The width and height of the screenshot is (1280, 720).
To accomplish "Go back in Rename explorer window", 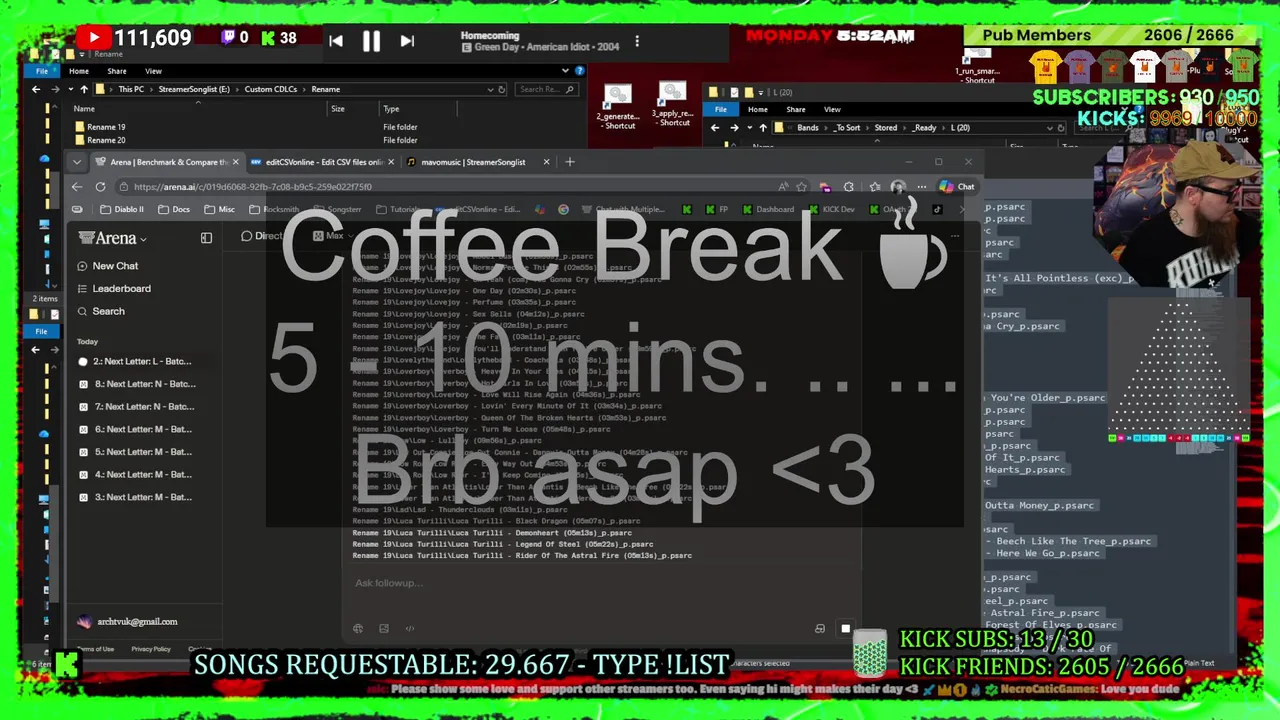I will pyautogui.click(x=37, y=89).
